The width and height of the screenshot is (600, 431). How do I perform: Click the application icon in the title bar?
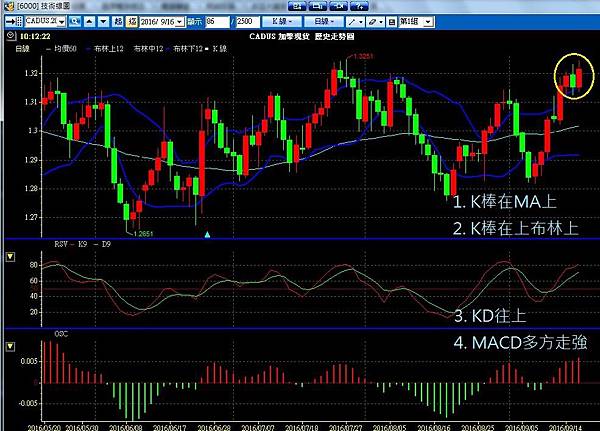pos(8,6)
